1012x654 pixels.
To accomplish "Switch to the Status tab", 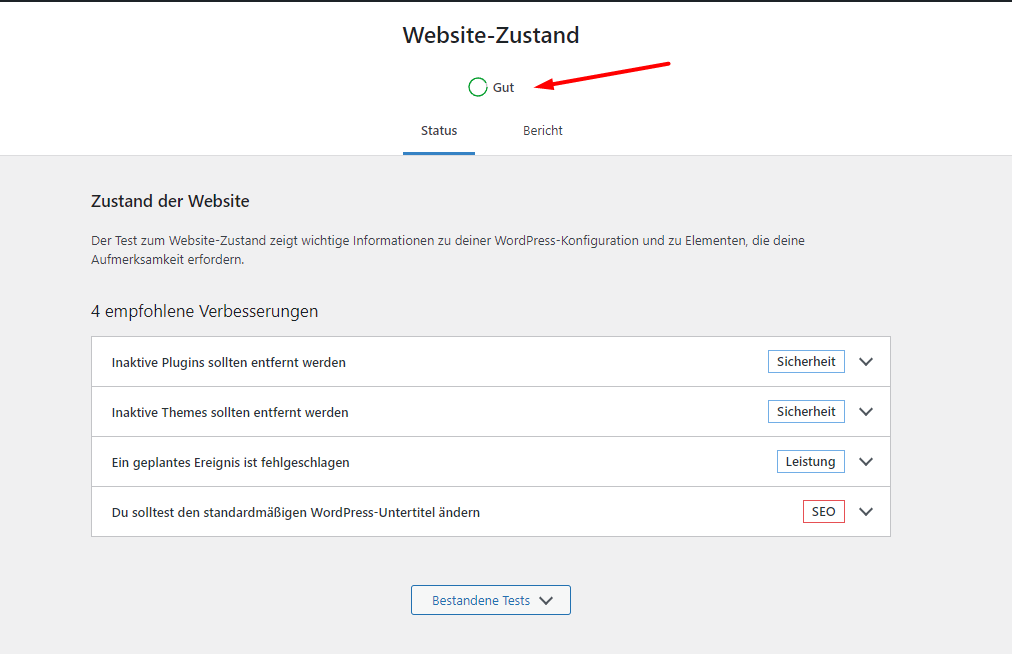I will 439,131.
